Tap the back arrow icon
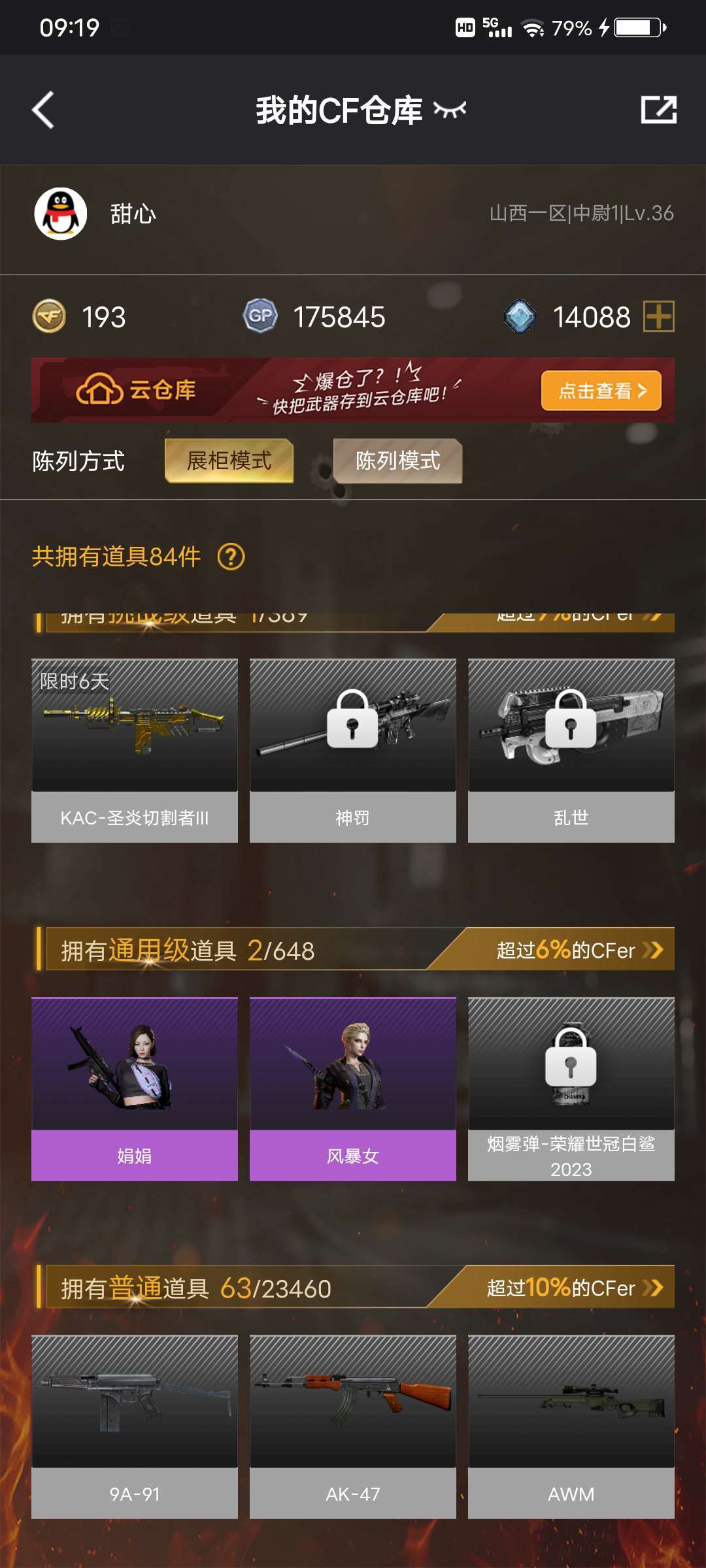The width and height of the screenshot is (706, 1568). [43, 110]
